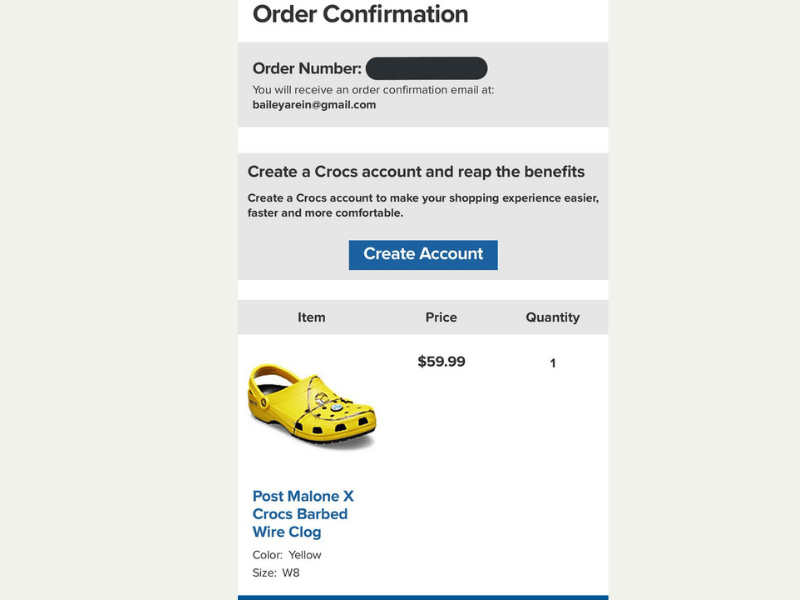Click the Item column header

(x=311, y=317)
